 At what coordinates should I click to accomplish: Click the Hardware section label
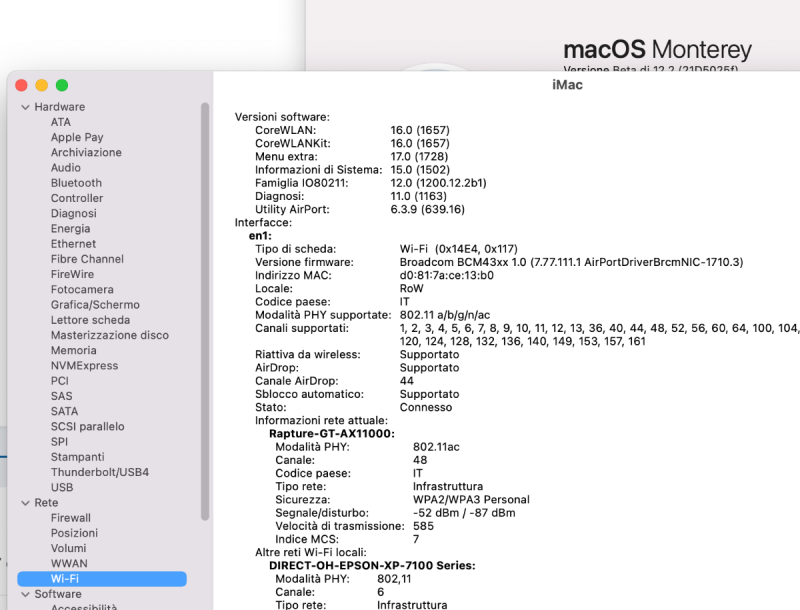coord(60,107)
